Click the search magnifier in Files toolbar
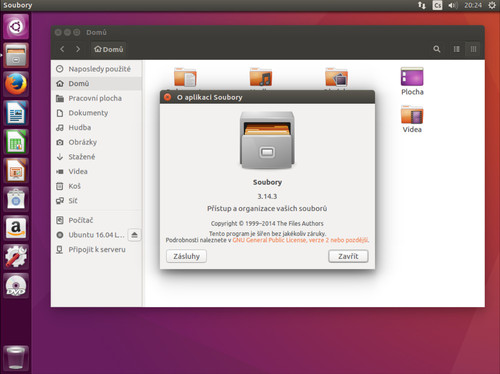The height and width of the screenshot is (374, 500). tap(437, 49)
